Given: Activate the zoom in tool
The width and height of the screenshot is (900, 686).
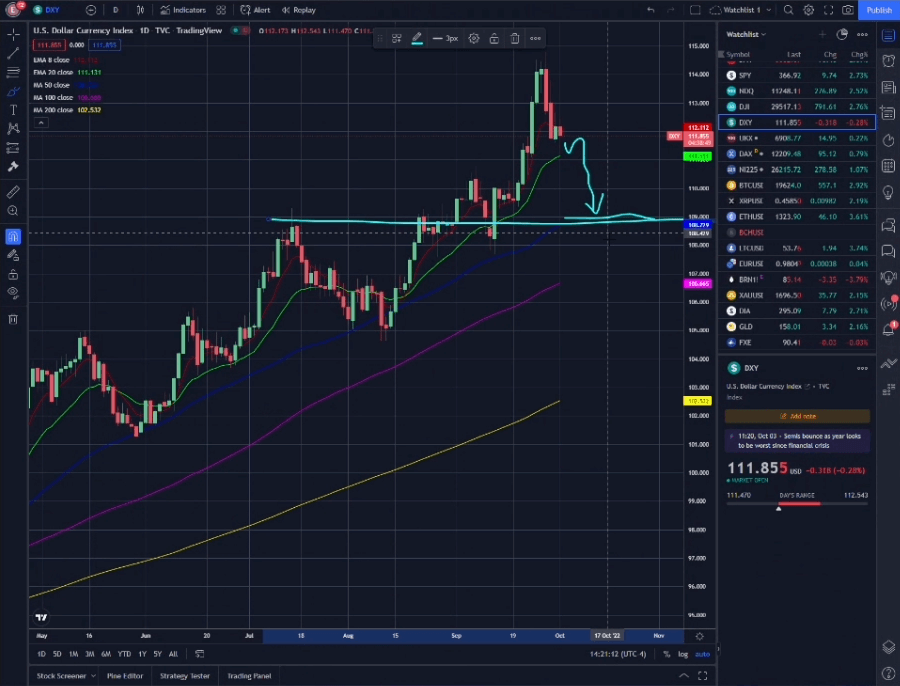Looking at the screenshot, I should [x=13, y=211].
